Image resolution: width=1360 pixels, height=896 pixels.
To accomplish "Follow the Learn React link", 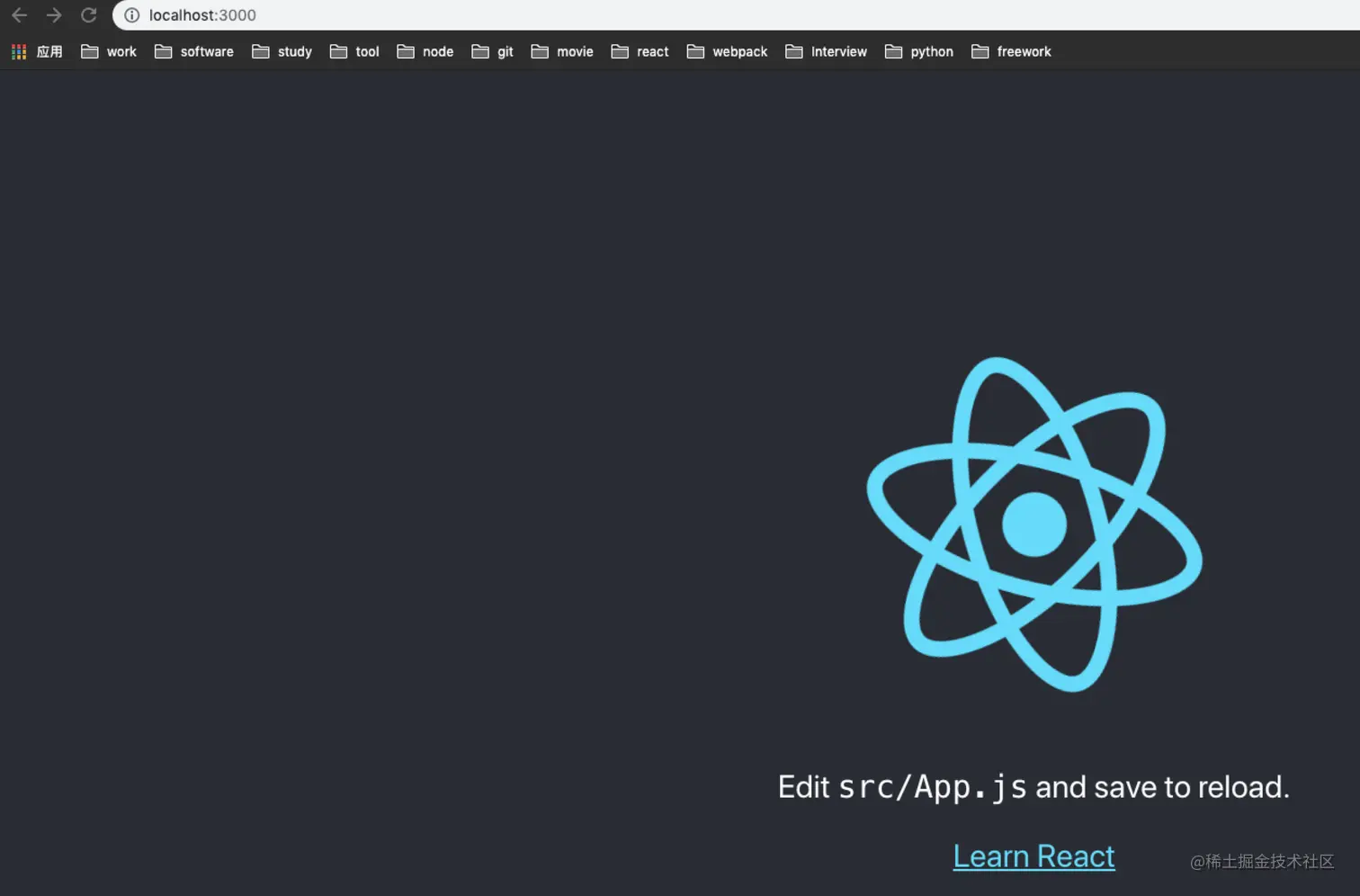I will click(x=1033, y=856).
